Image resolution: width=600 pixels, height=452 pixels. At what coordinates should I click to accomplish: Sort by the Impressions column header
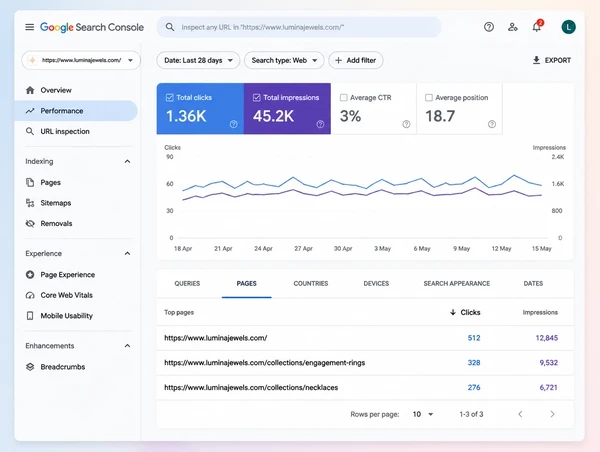(x=540, y=312)
